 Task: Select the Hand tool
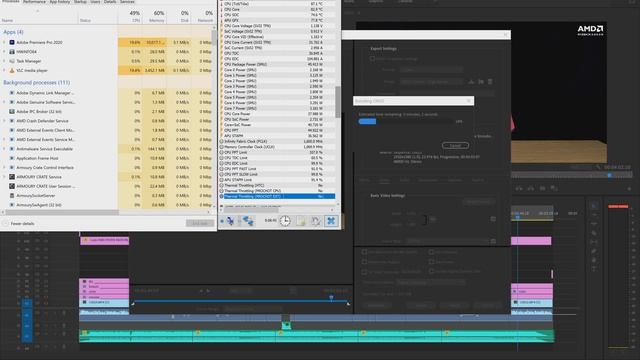[594, 260]
